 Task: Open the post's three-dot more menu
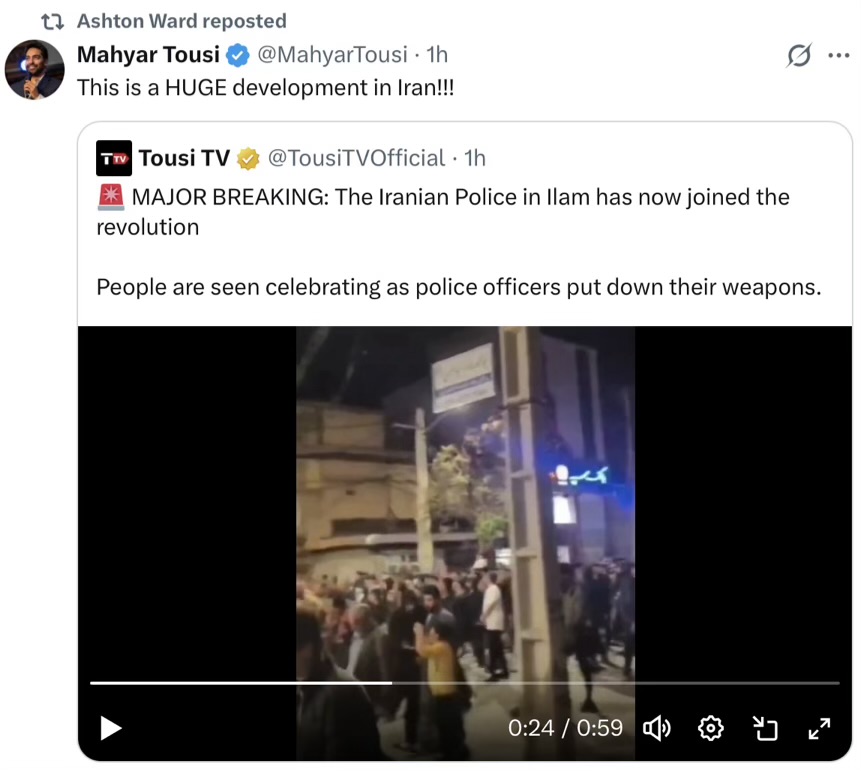click(x=839, y=55)
